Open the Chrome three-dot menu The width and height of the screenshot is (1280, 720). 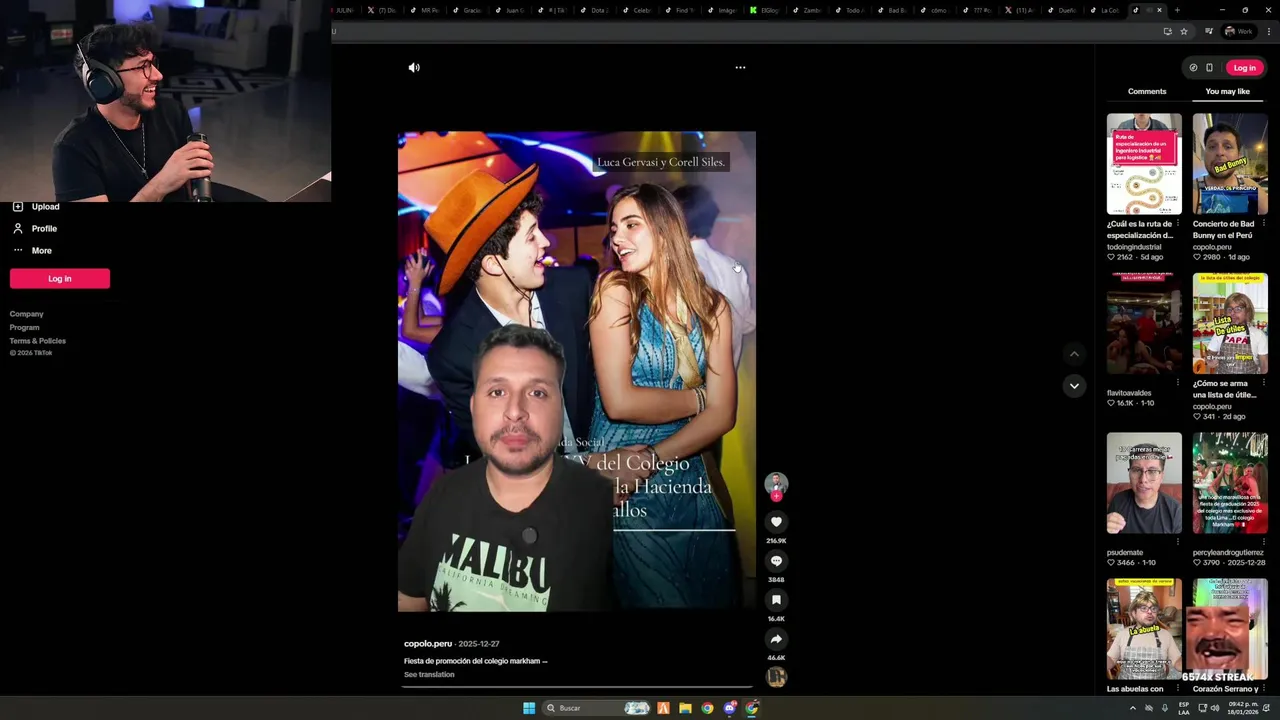(x=1268, y=31)
